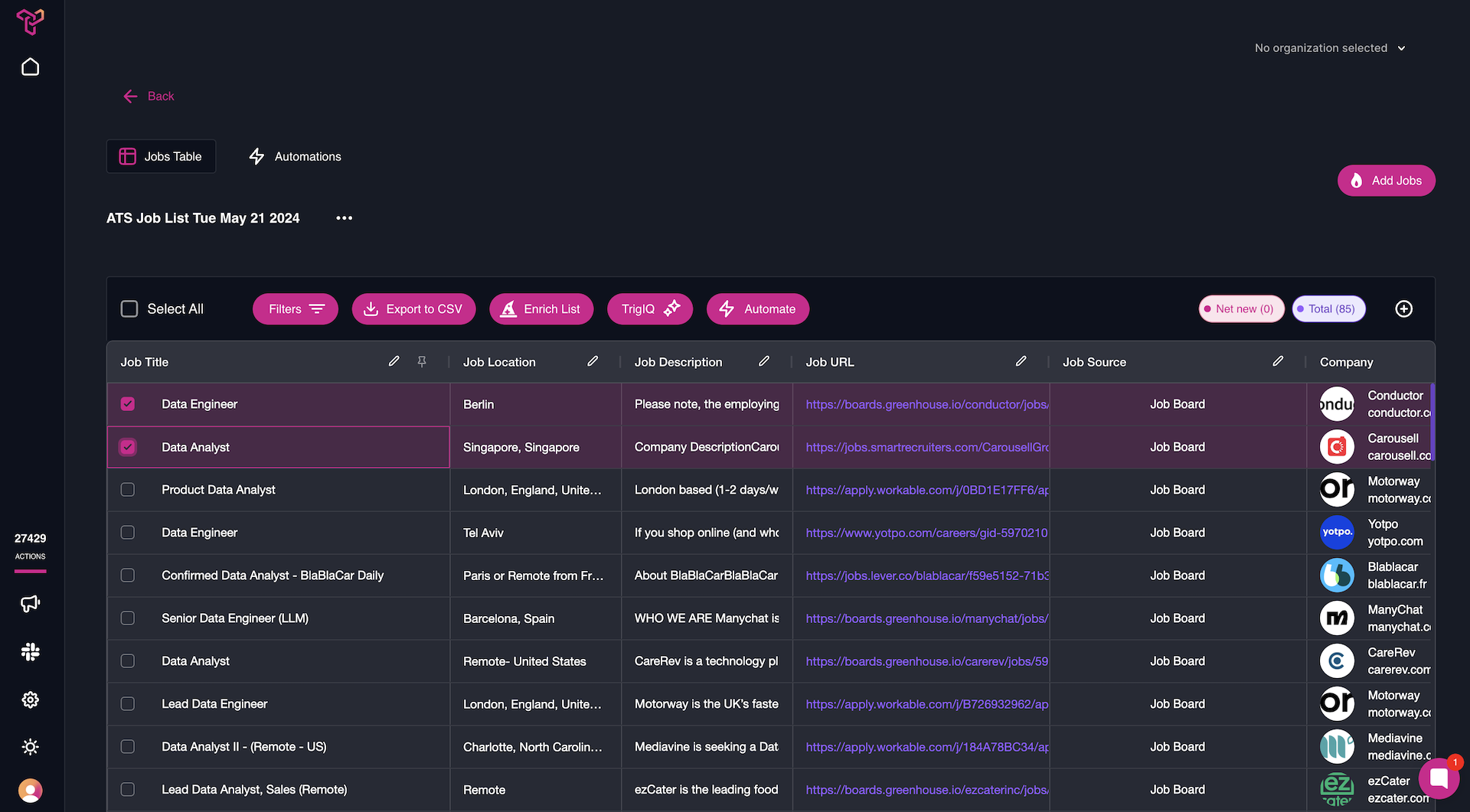The width and height of the screenshot is (1470, 812).
Task: Check the Confirmed Data Analyst BlaBlaCar checkbox
Action: [128, 576]
